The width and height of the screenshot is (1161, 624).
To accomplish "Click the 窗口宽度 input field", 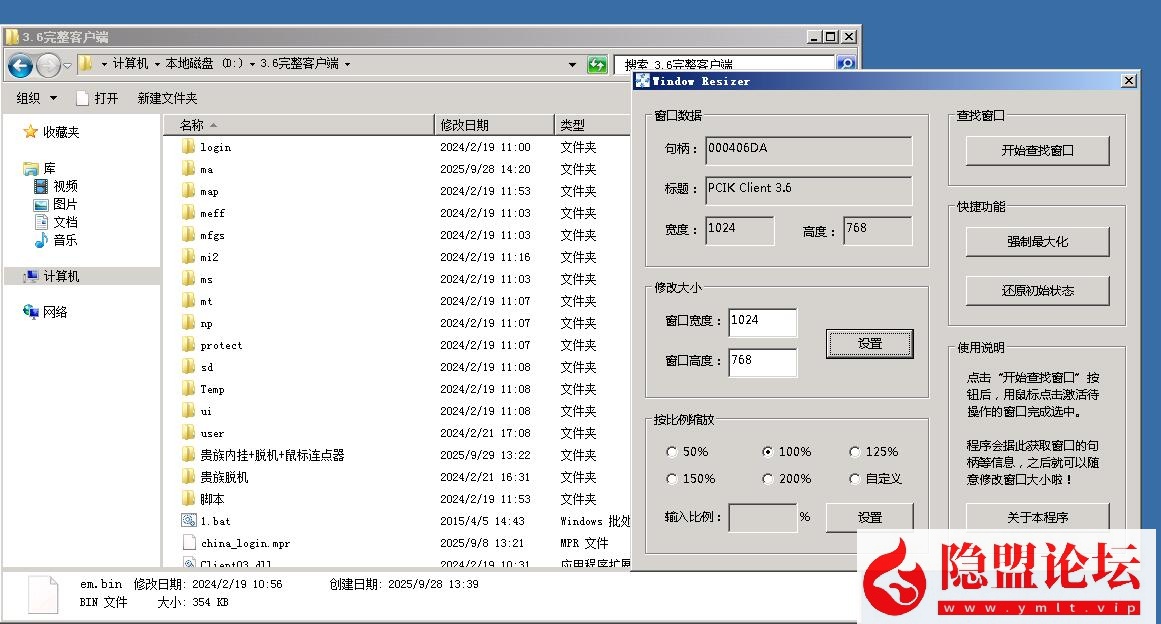I will [x=762, y=322].
